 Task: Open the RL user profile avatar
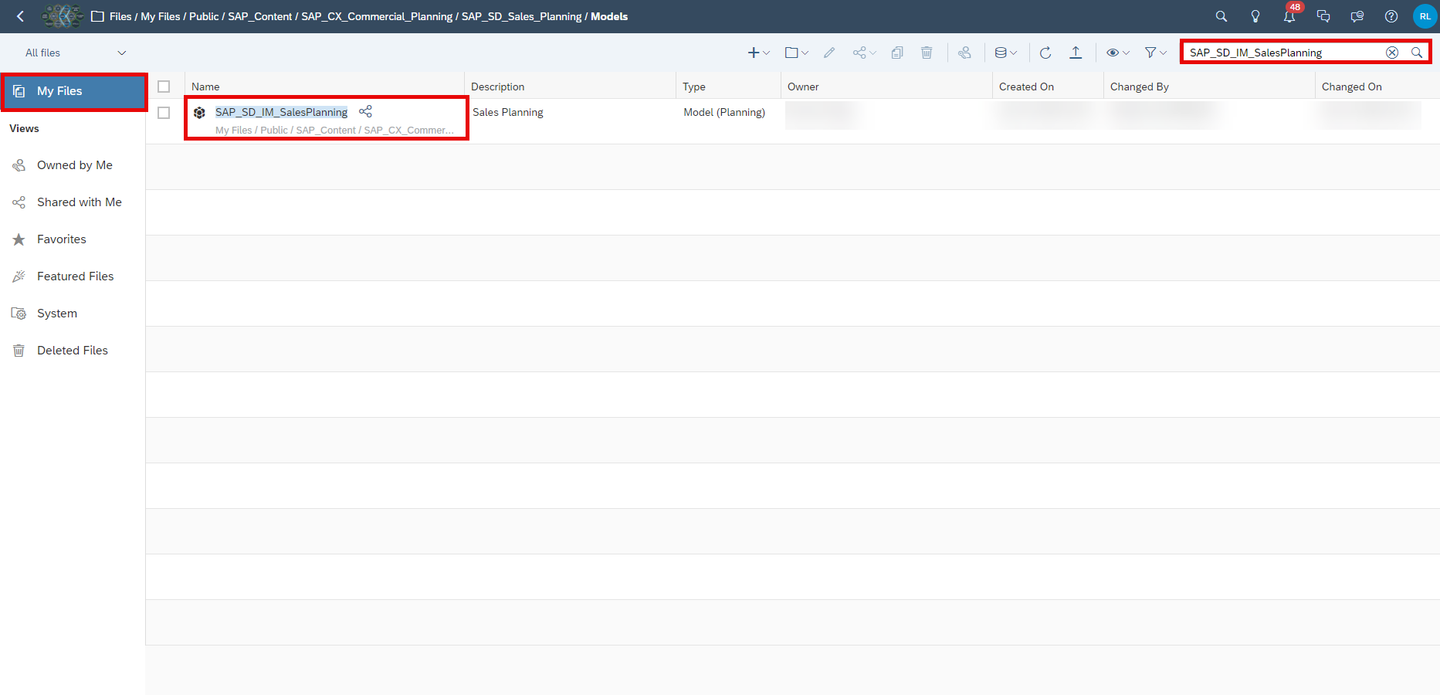coord(1424,16)
